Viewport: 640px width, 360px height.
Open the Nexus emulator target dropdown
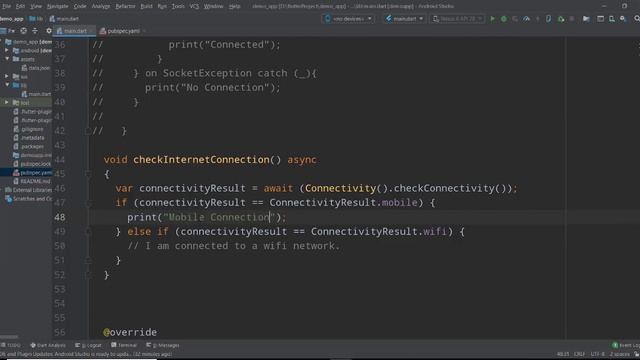coord(458,19)
